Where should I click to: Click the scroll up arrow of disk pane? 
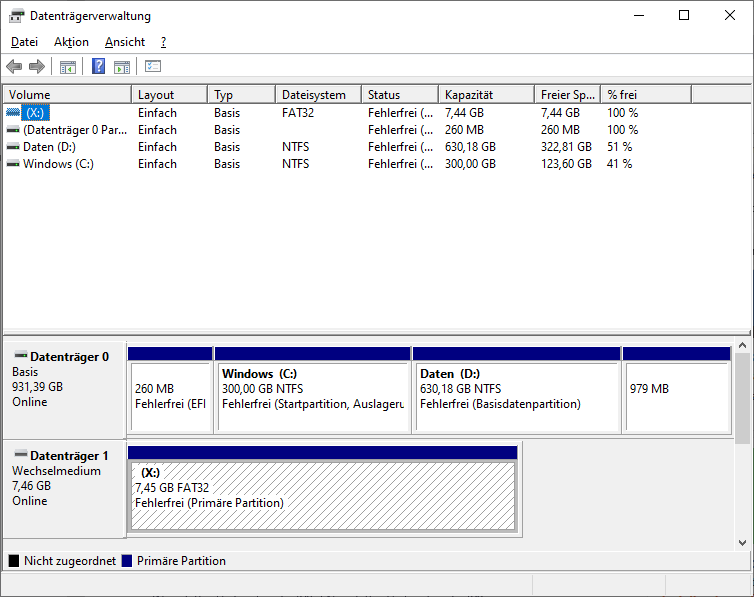point(742,346)
